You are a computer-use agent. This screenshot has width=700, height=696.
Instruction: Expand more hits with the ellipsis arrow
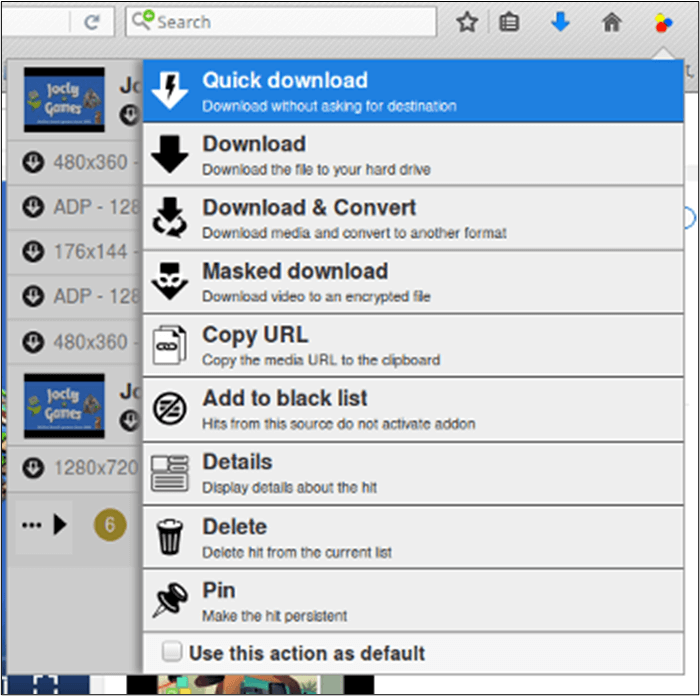pyautogui.click(x=45, y=524)
